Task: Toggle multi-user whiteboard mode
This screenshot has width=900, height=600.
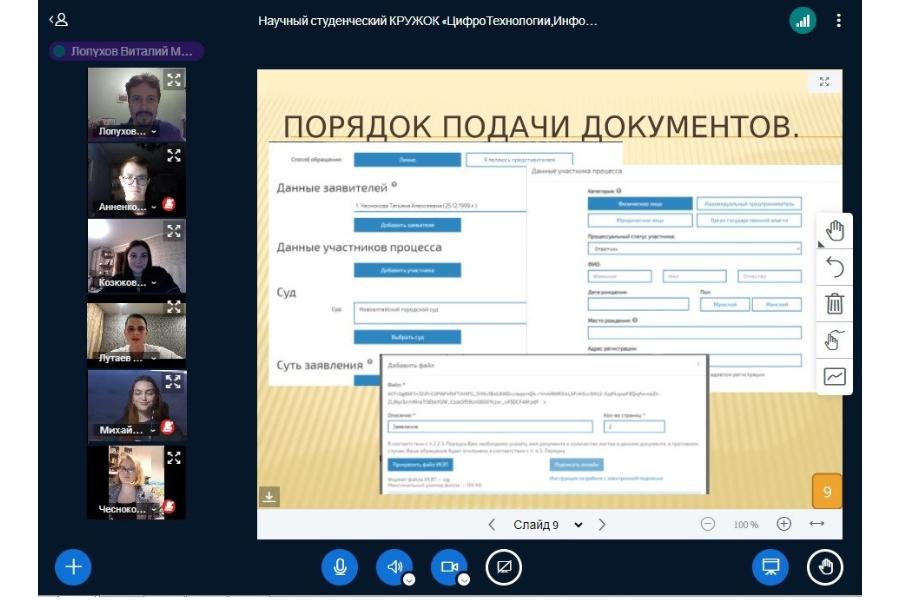Action: pyautogui.click(x=835, y=340)
